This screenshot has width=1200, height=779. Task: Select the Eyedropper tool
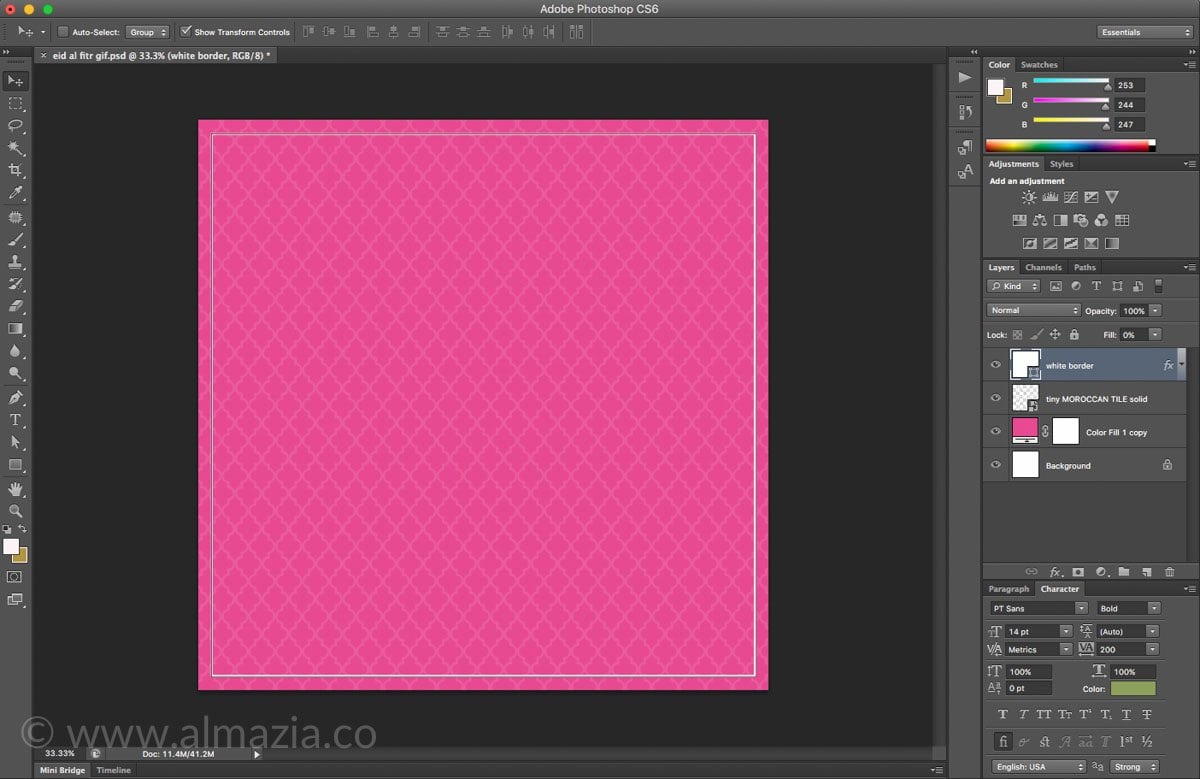(x=16, y=193)
